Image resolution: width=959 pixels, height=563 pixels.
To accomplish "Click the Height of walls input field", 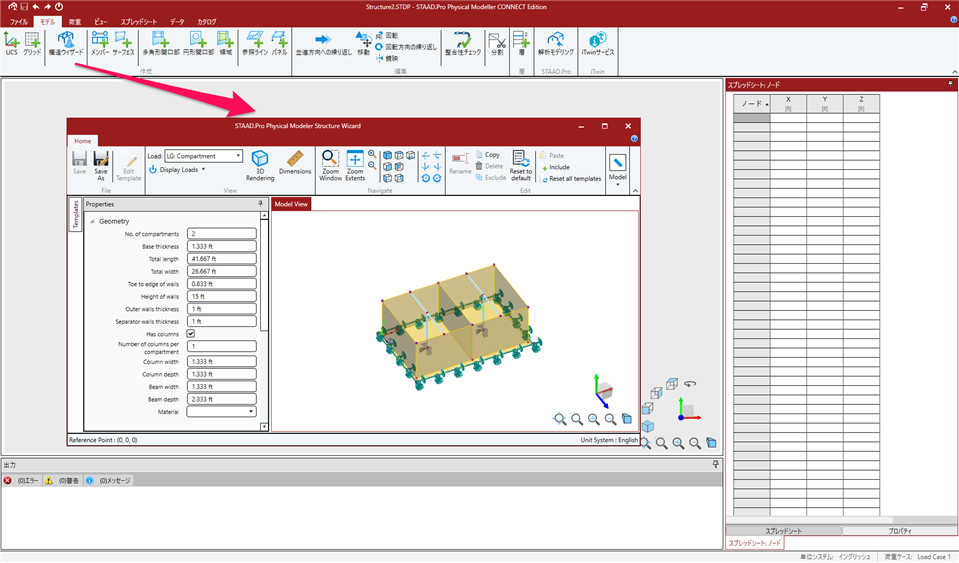I will [221, 296].
